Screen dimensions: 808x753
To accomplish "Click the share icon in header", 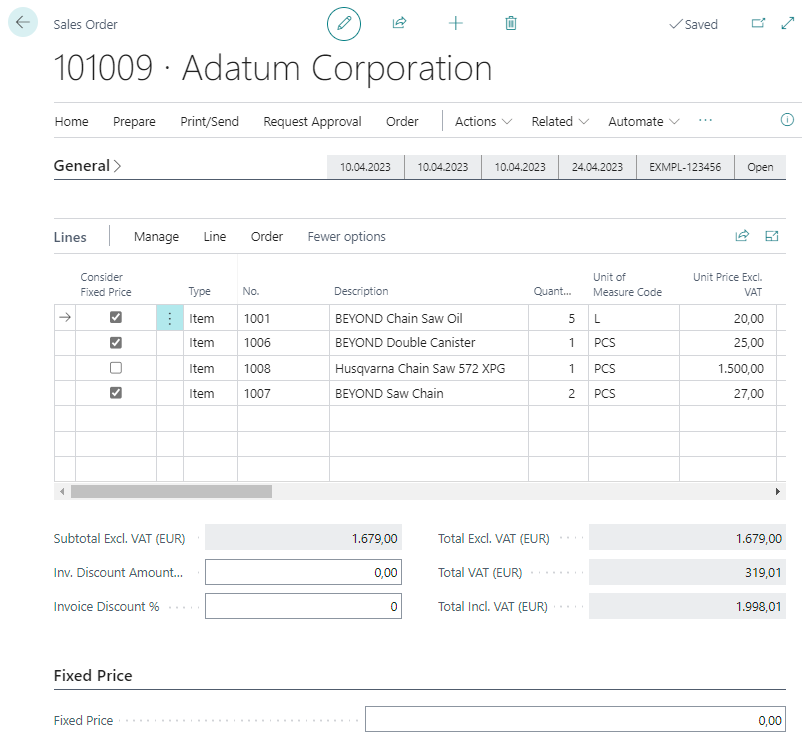I will [400, 23].
